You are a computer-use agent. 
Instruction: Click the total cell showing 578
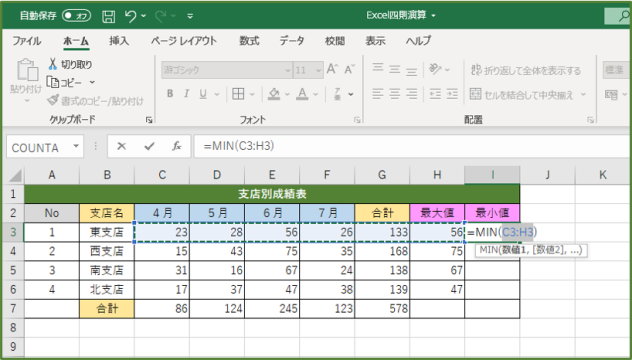(x=382, y=308)
